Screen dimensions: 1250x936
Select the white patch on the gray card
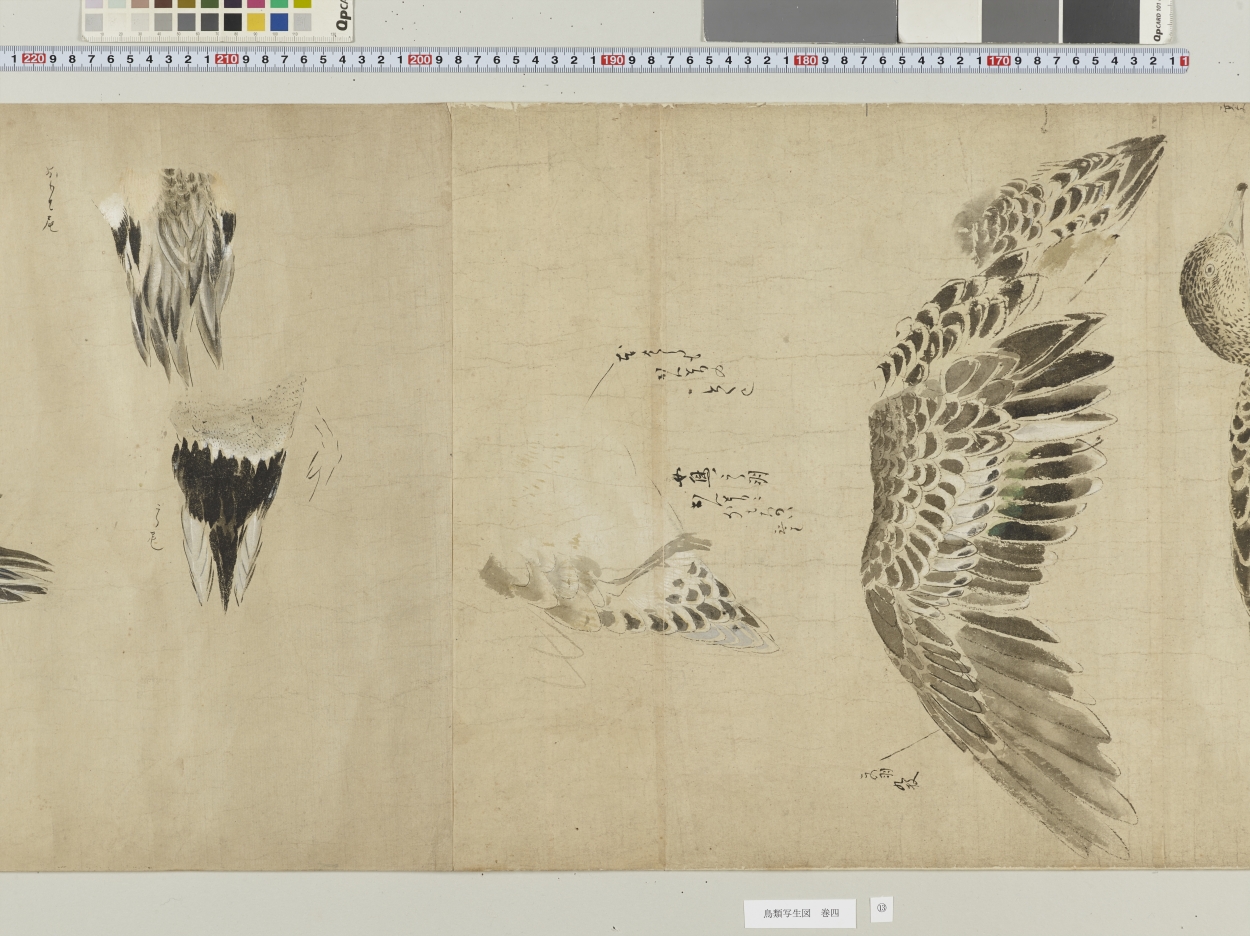pos(939,21)
